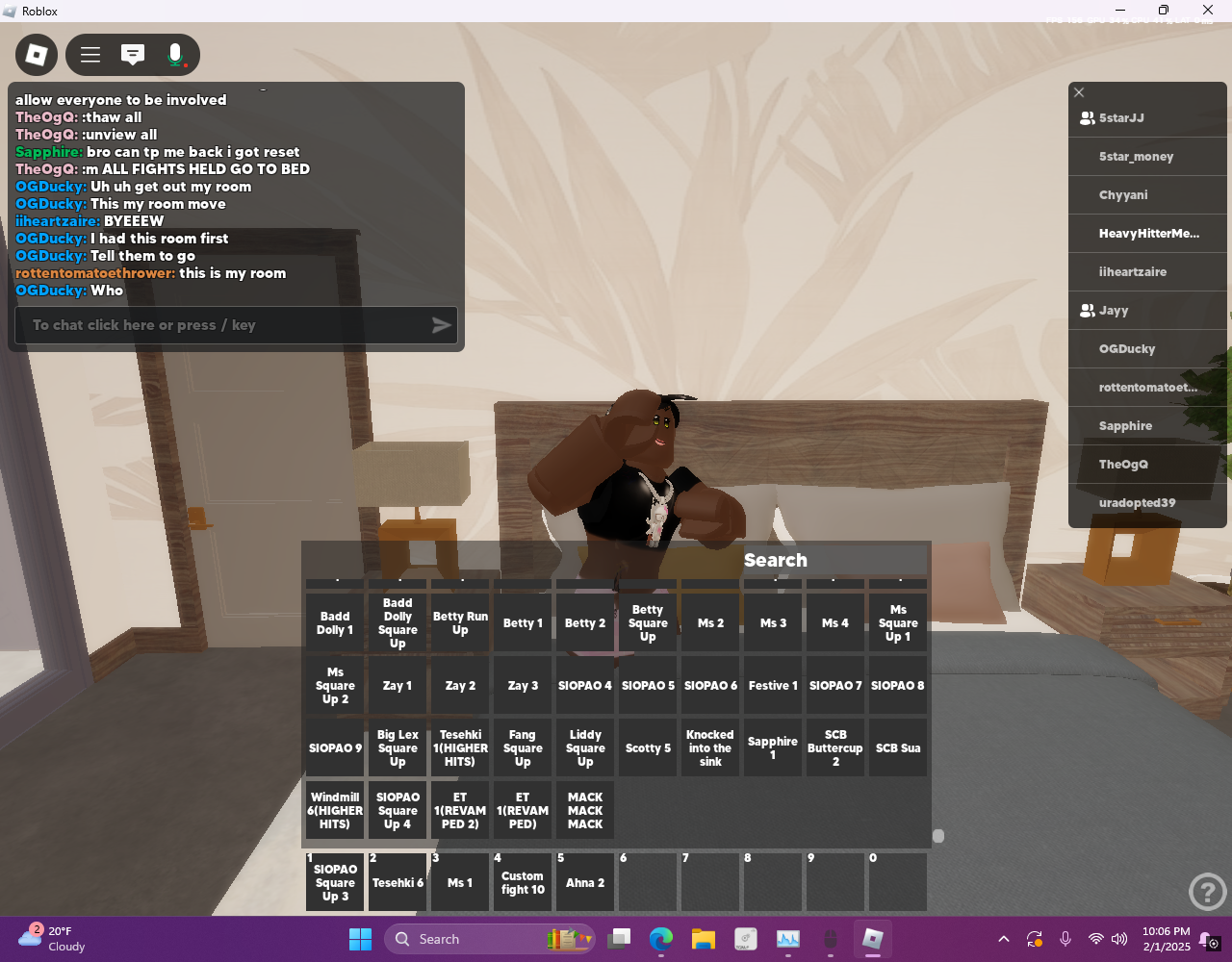Play the Festive 1 animation
This screenshot has height=962, width=1232.
773,686
